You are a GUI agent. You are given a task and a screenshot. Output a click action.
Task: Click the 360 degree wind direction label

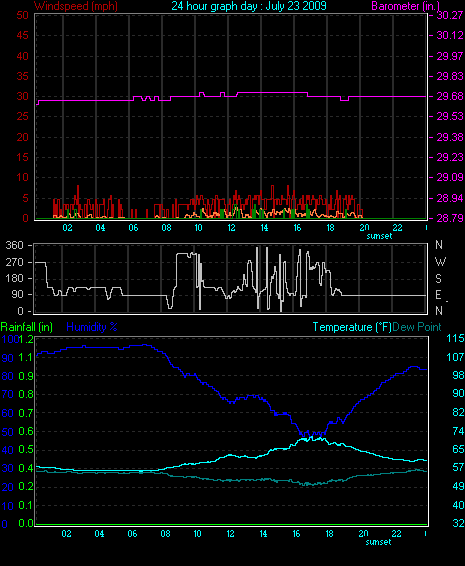[x=14, y=245]
